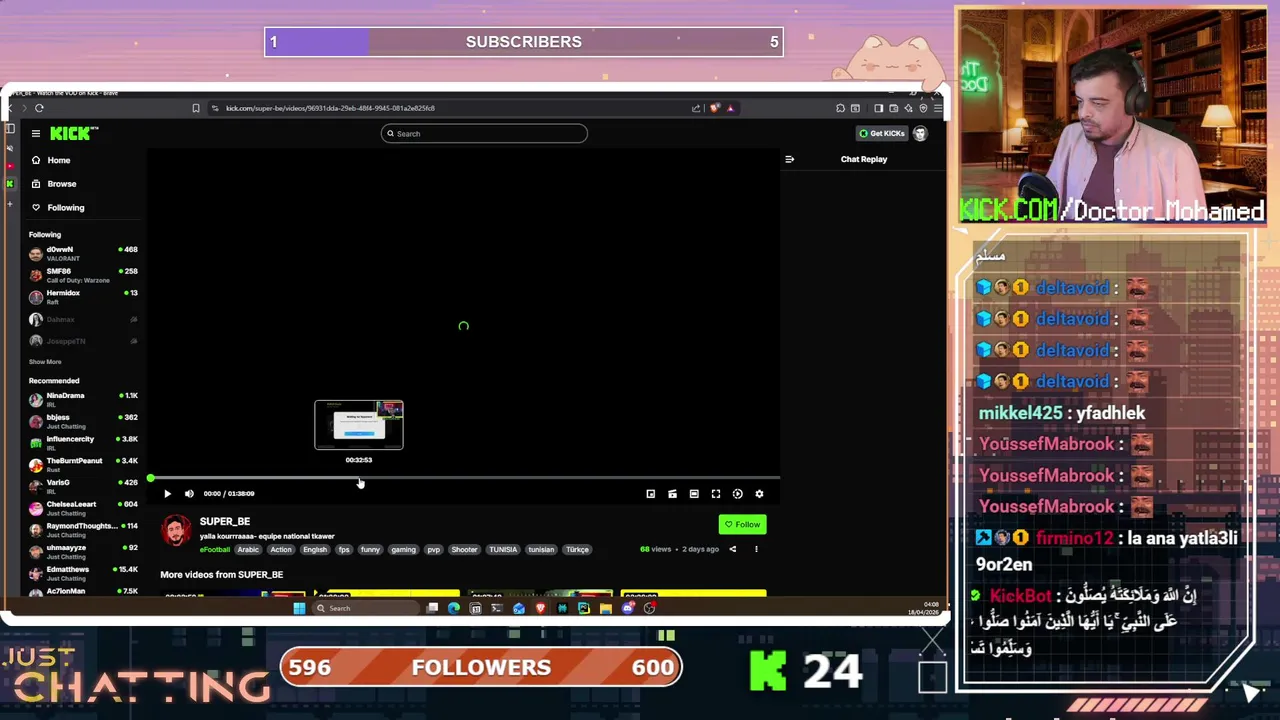Open d0wwN channel in Following list
The width and height of the screenshot is (1280, 720).
point(83,253)
